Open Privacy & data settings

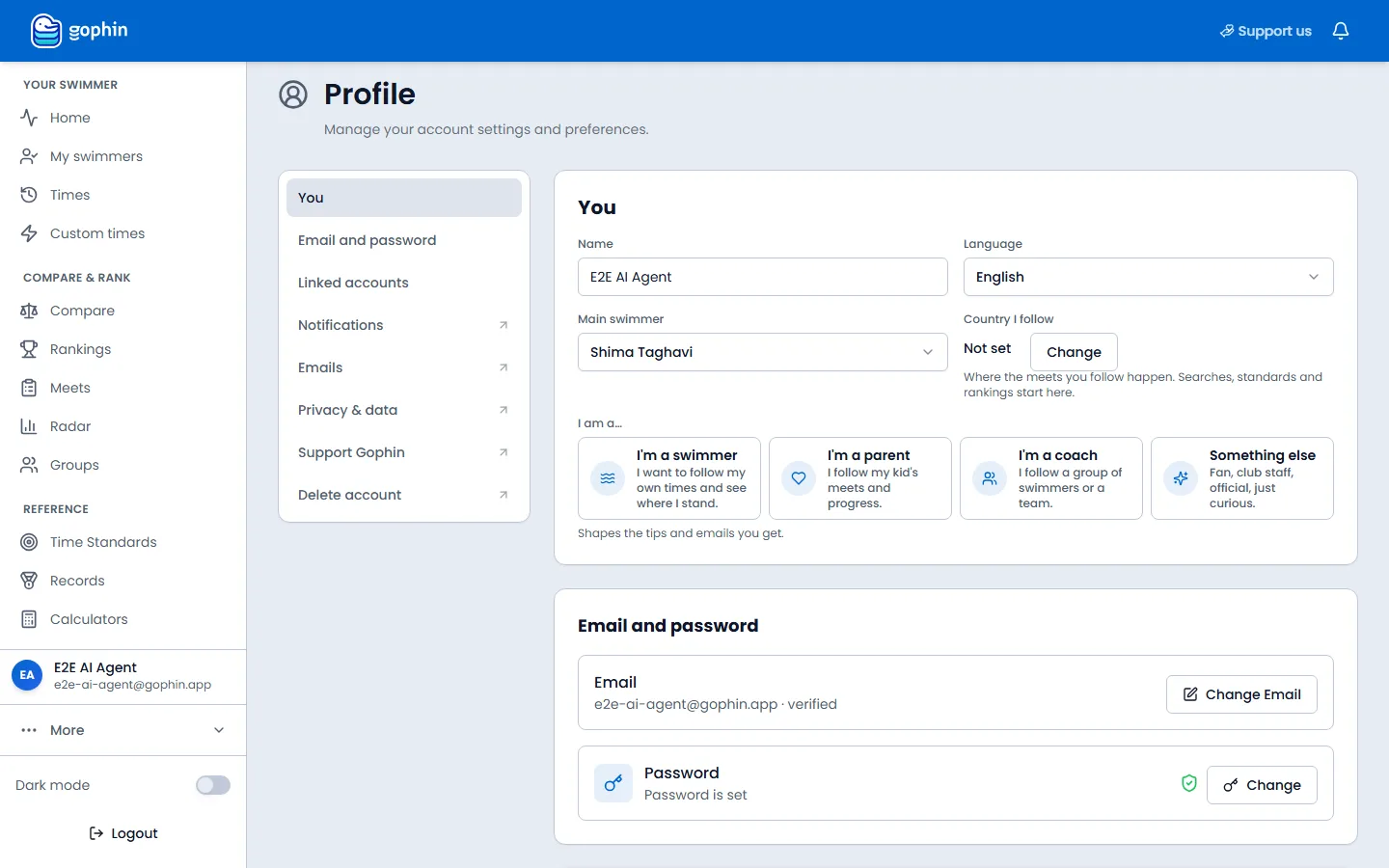404,410
